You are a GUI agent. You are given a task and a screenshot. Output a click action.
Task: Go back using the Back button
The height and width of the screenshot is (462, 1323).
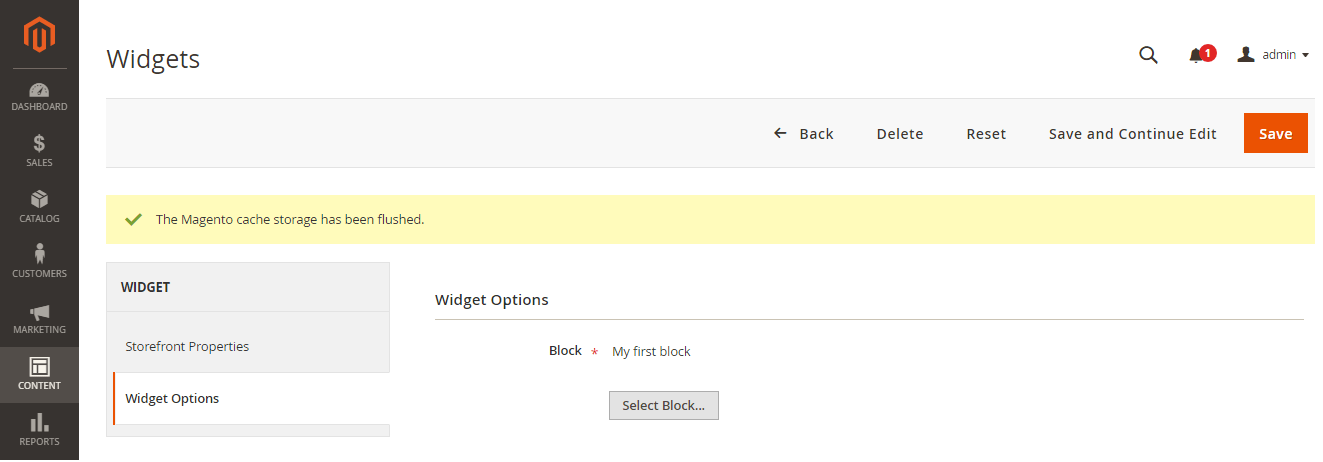[804, 134]
